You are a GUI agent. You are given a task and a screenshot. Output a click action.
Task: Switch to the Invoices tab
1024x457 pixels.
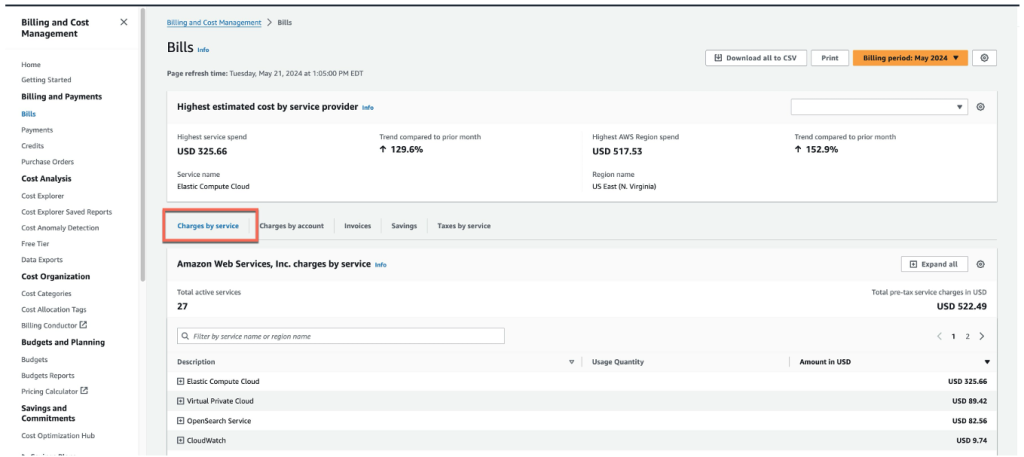click(357, 226)
